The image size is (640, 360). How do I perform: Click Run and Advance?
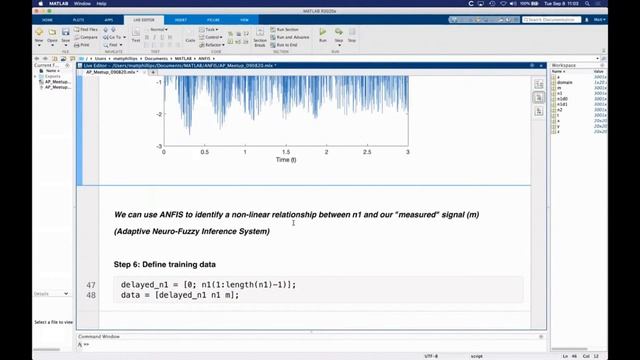click(x=290, y=37)
